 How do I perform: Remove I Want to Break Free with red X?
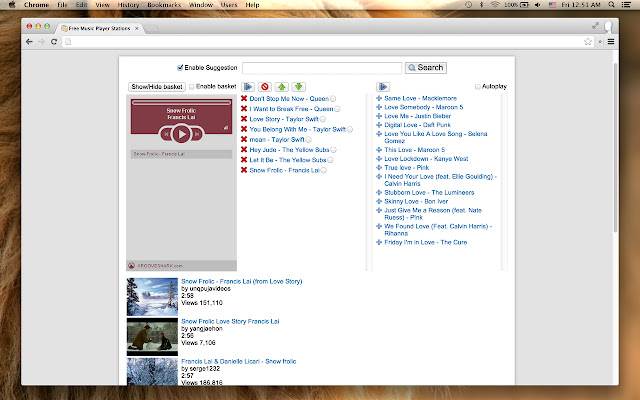(244, 109)
